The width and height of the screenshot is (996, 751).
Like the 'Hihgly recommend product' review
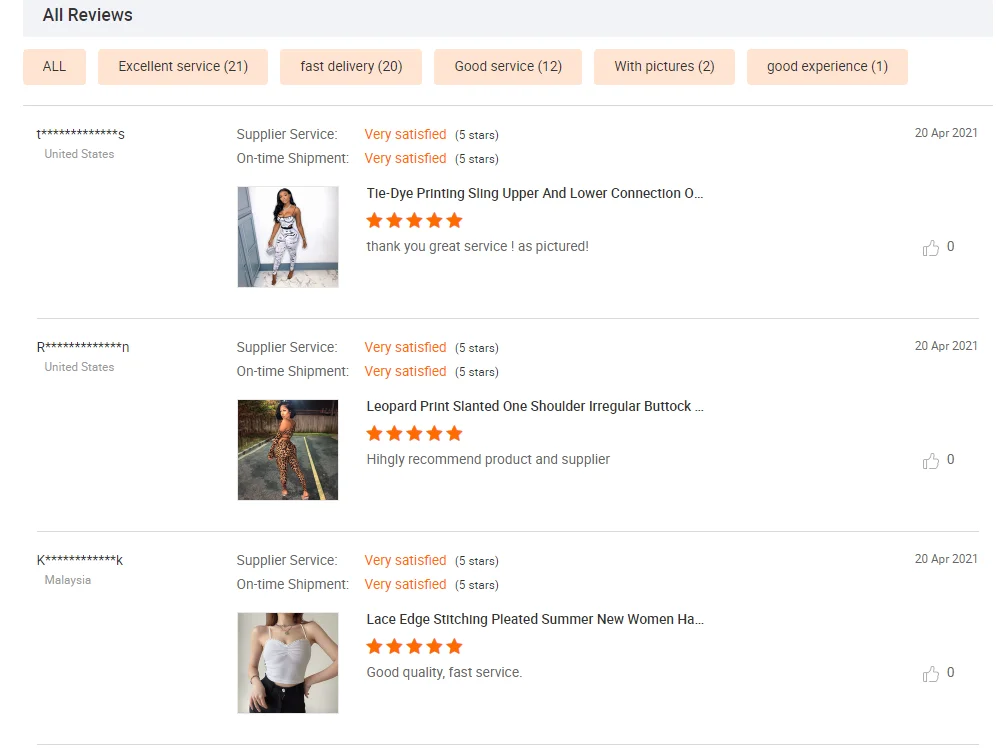[x=931, y=461]
